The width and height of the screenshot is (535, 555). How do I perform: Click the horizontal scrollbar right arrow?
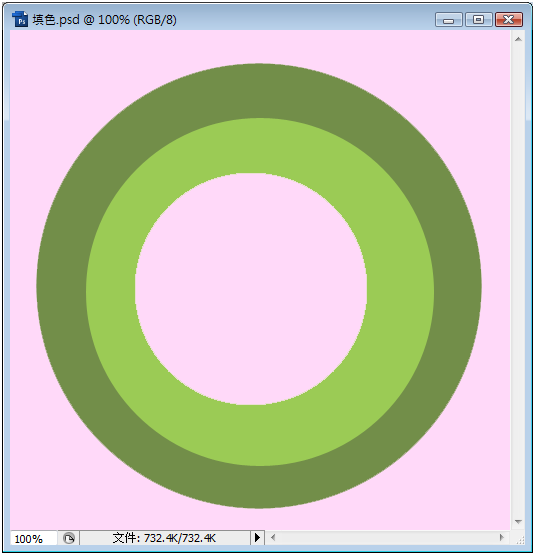pyautogui.click(x=501, y=537)
